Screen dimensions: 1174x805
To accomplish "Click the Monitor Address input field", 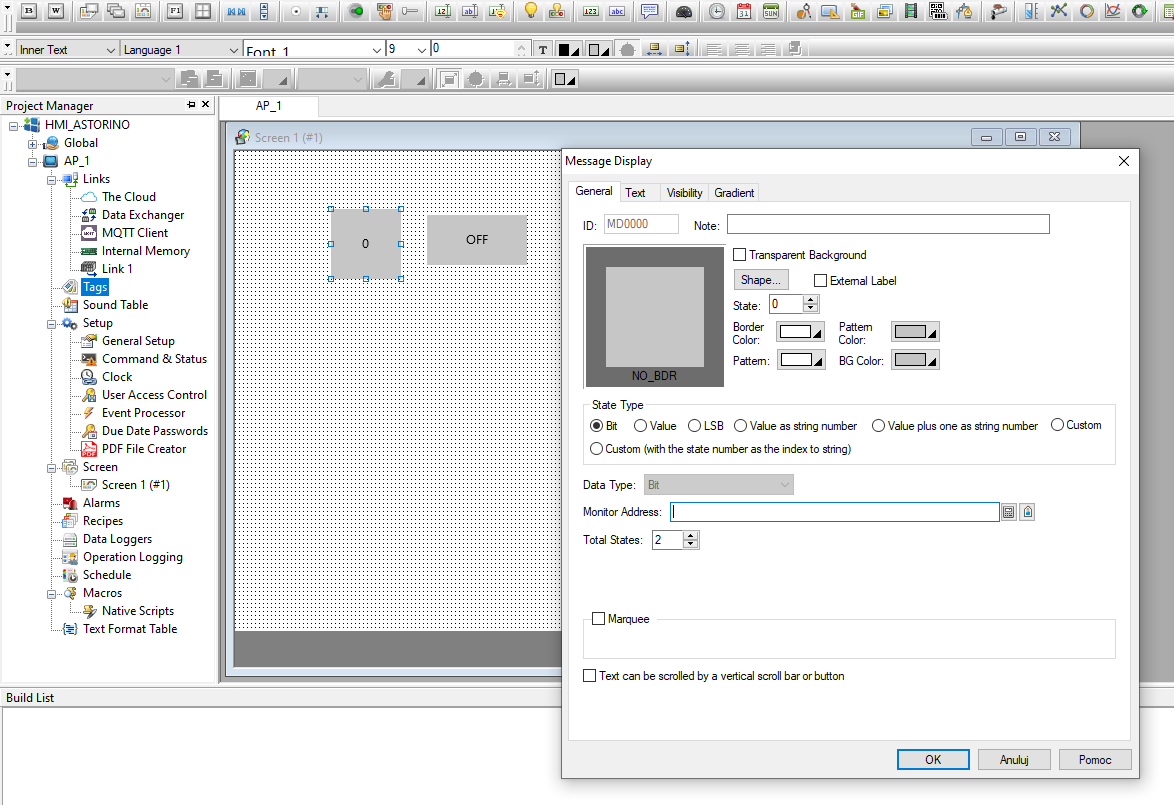I will click(835, 512).
